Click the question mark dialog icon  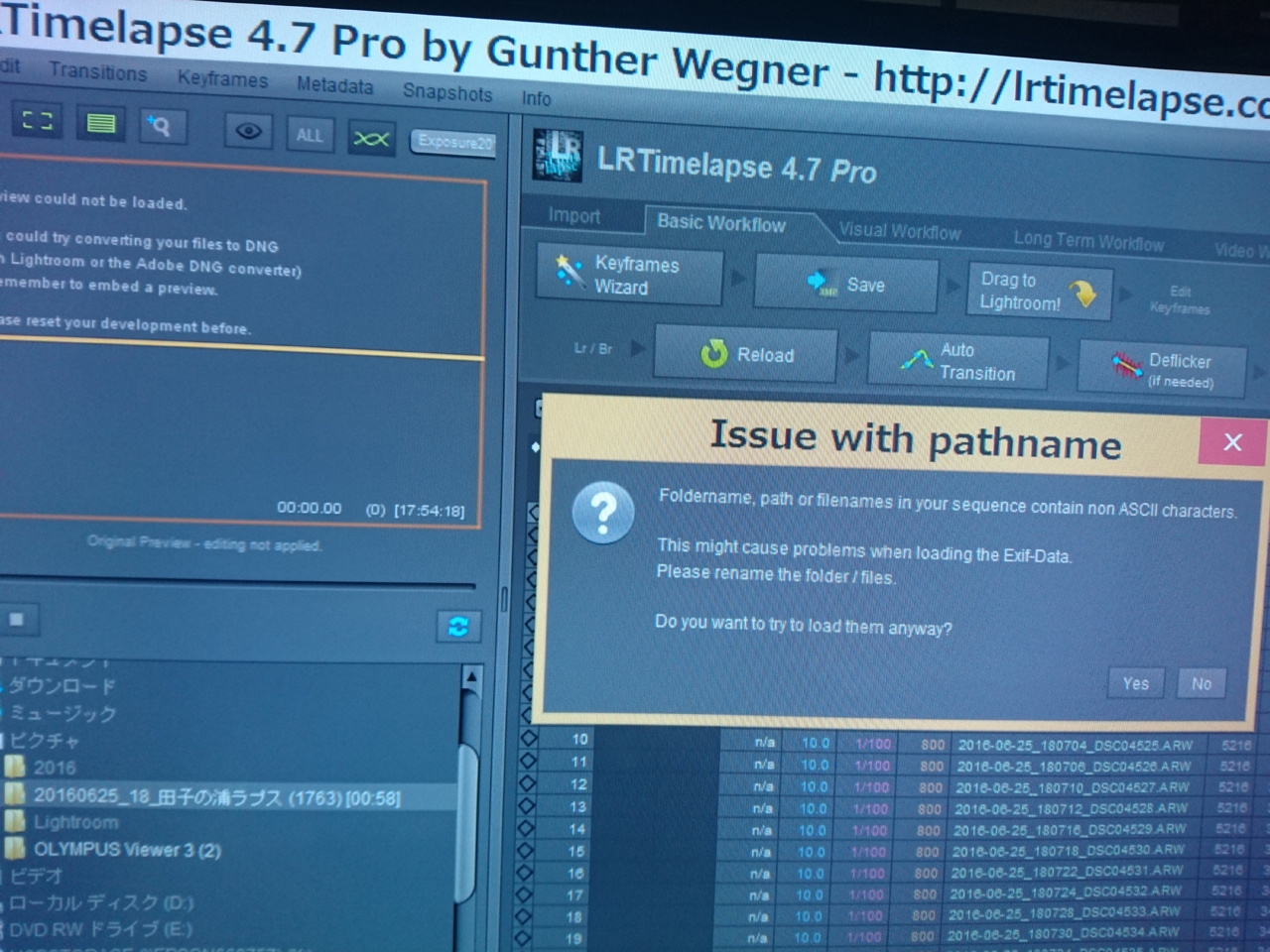[x=603, y=513]
